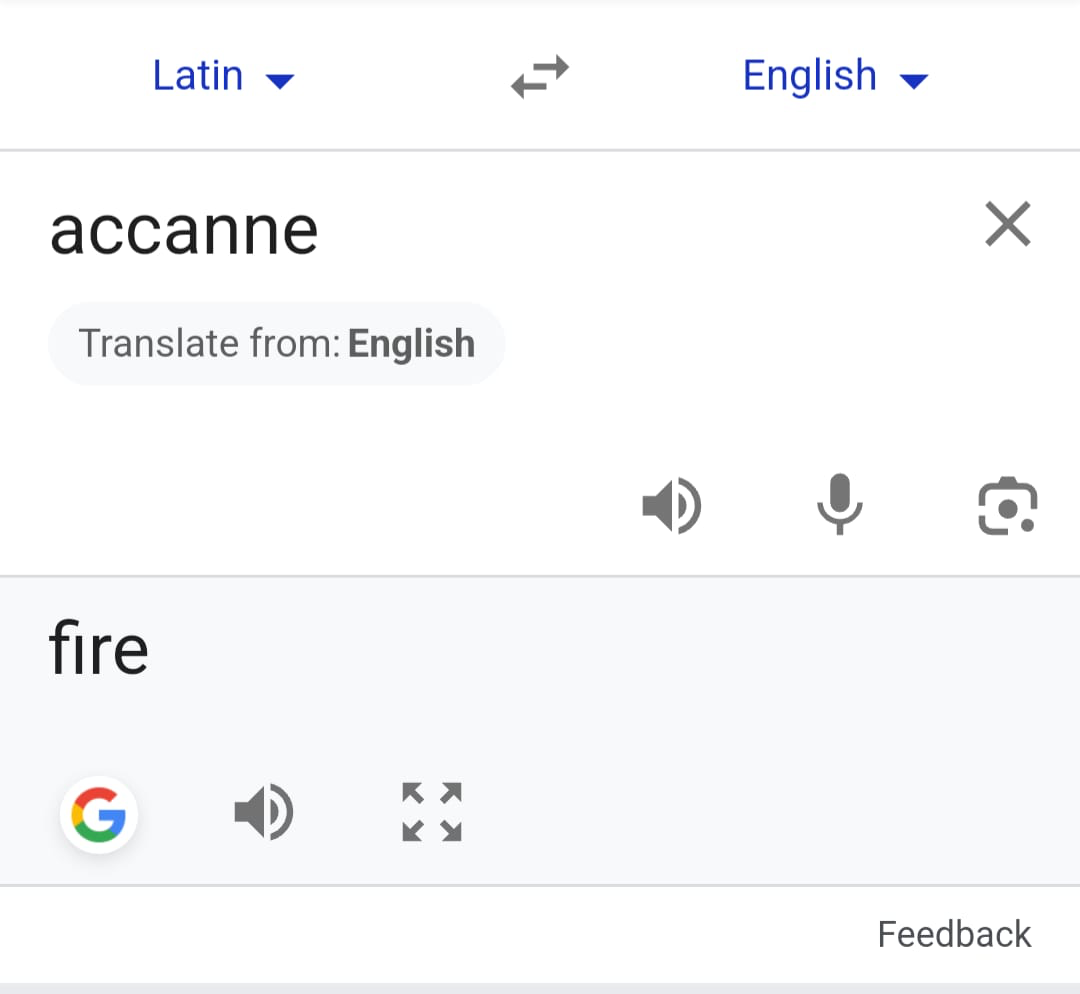The width and height of the screenshot is (1080, 994).
Task: Play audio of the translation "fire"
Action: tap(264, 812)
